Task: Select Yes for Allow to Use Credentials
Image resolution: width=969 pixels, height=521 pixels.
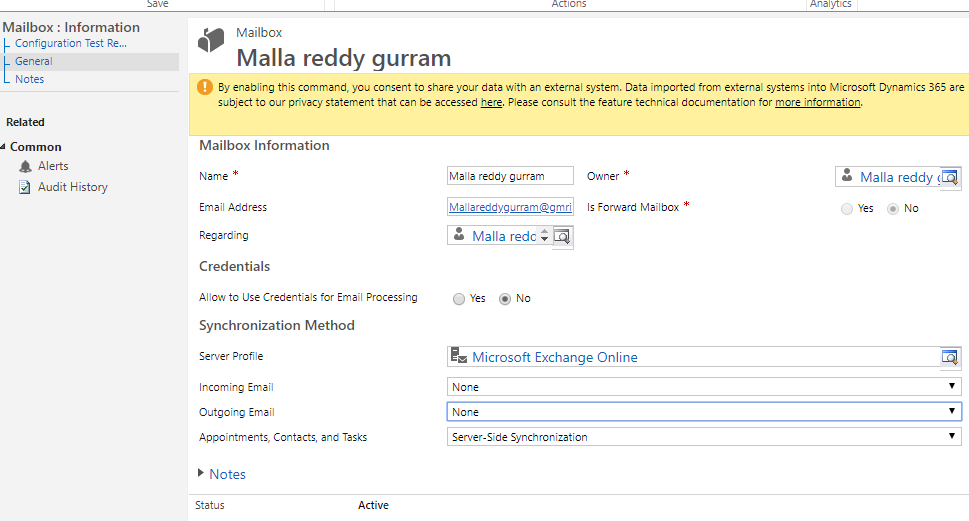Action: pos(459,299)
